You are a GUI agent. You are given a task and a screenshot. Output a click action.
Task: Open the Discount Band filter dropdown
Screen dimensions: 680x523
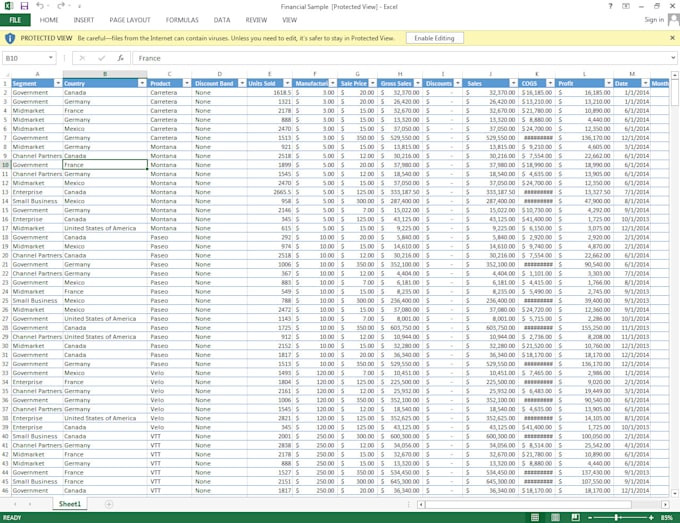242,83
